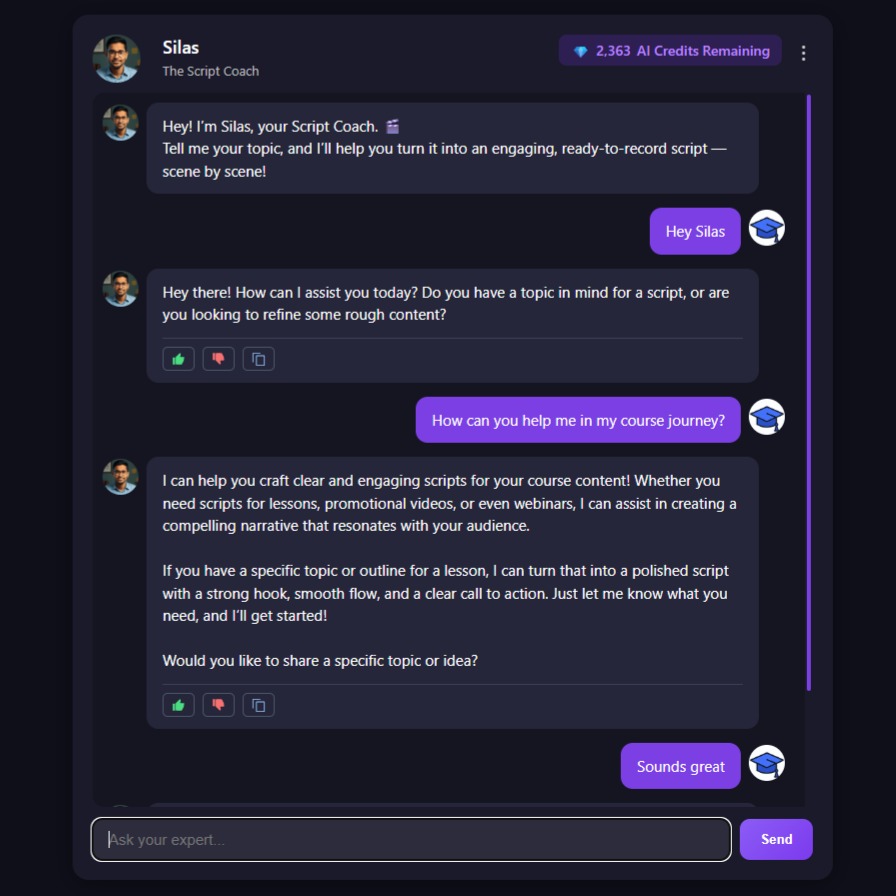Click the purple chat scrollbar
896x896 pixels.
click(809, 393)
